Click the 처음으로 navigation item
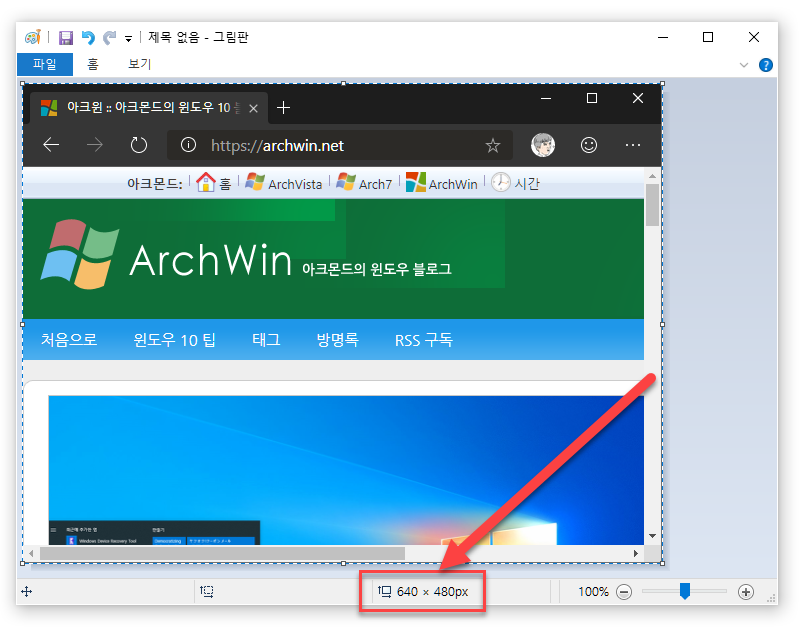The image size is (806, 629). tap(69, 340)
